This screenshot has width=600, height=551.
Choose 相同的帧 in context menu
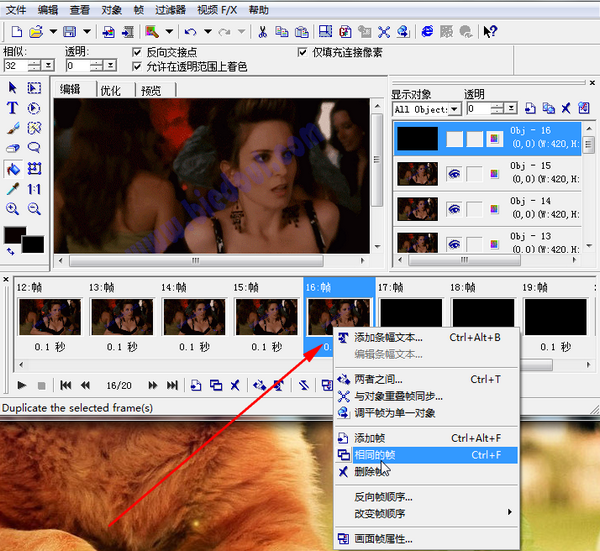[x=427, y=455]
